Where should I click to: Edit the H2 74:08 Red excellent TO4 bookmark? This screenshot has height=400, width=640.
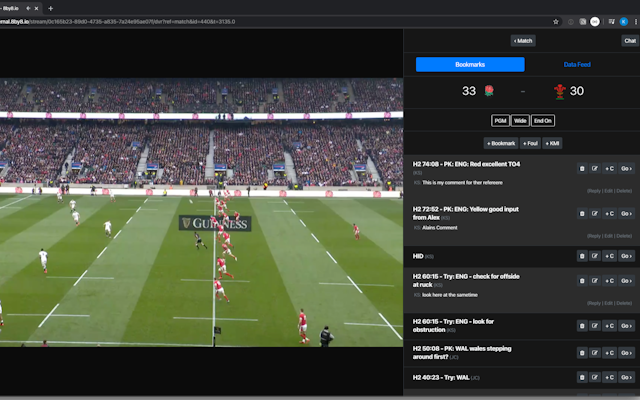(x=595, y=169)
